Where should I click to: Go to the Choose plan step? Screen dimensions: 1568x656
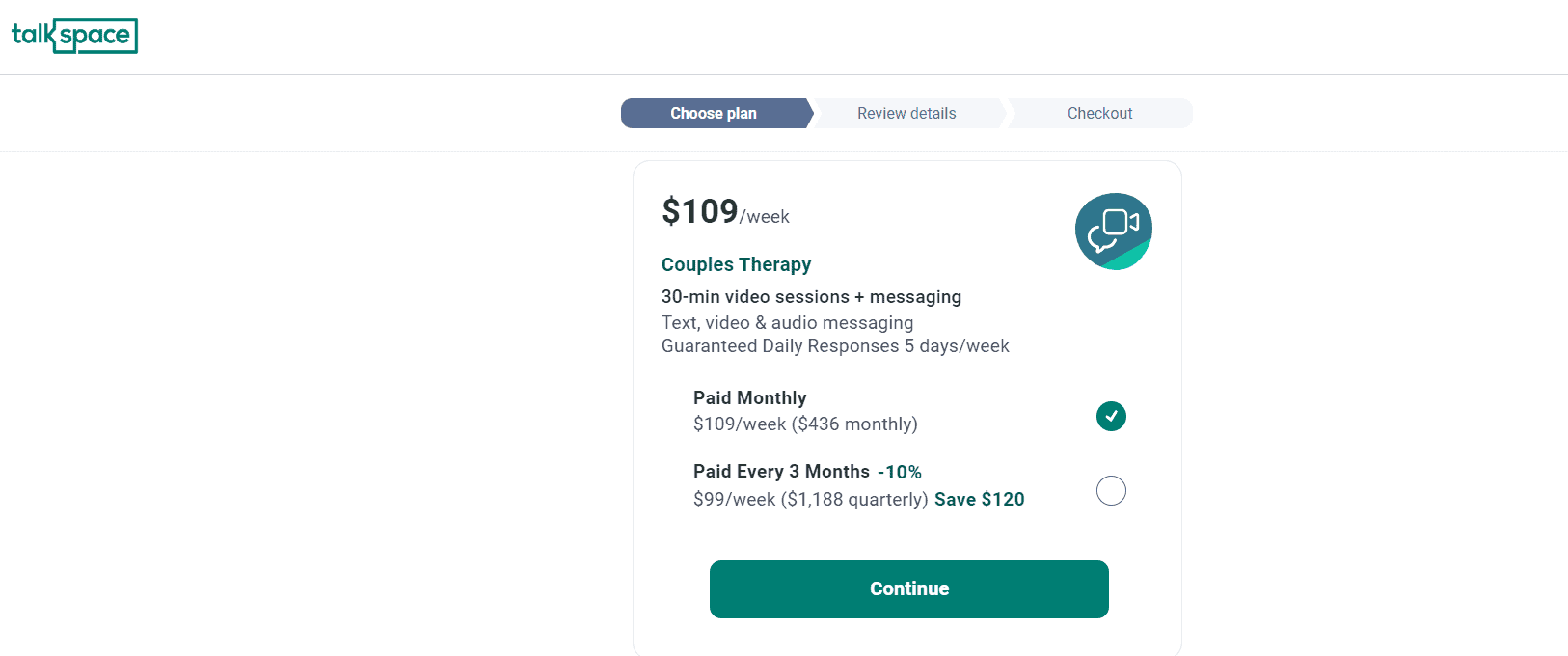pos(714,114)
